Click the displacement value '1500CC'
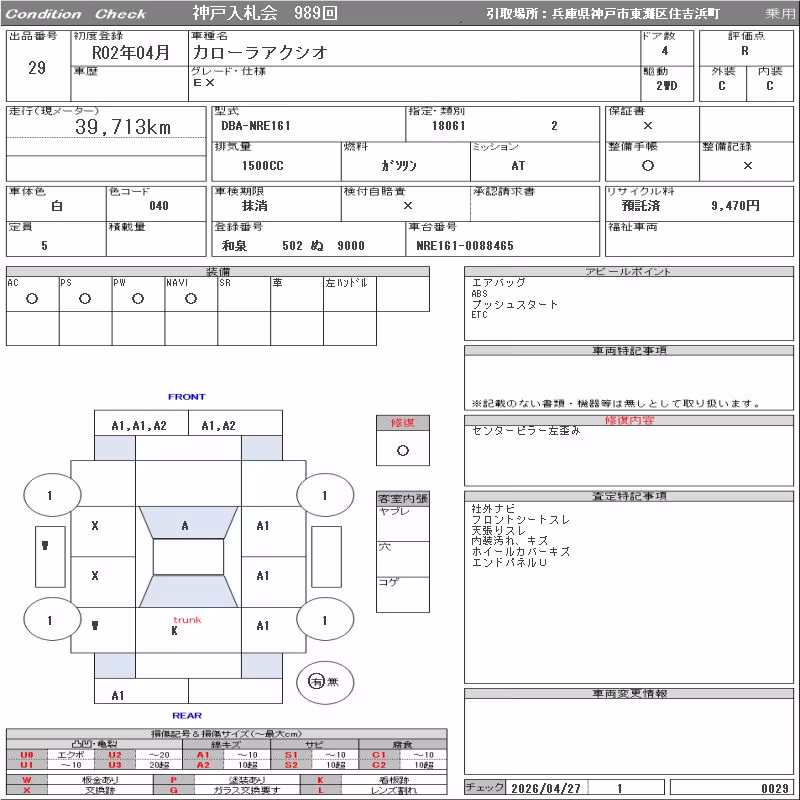This screenshot has height=800, width=800. click(262, 165)
